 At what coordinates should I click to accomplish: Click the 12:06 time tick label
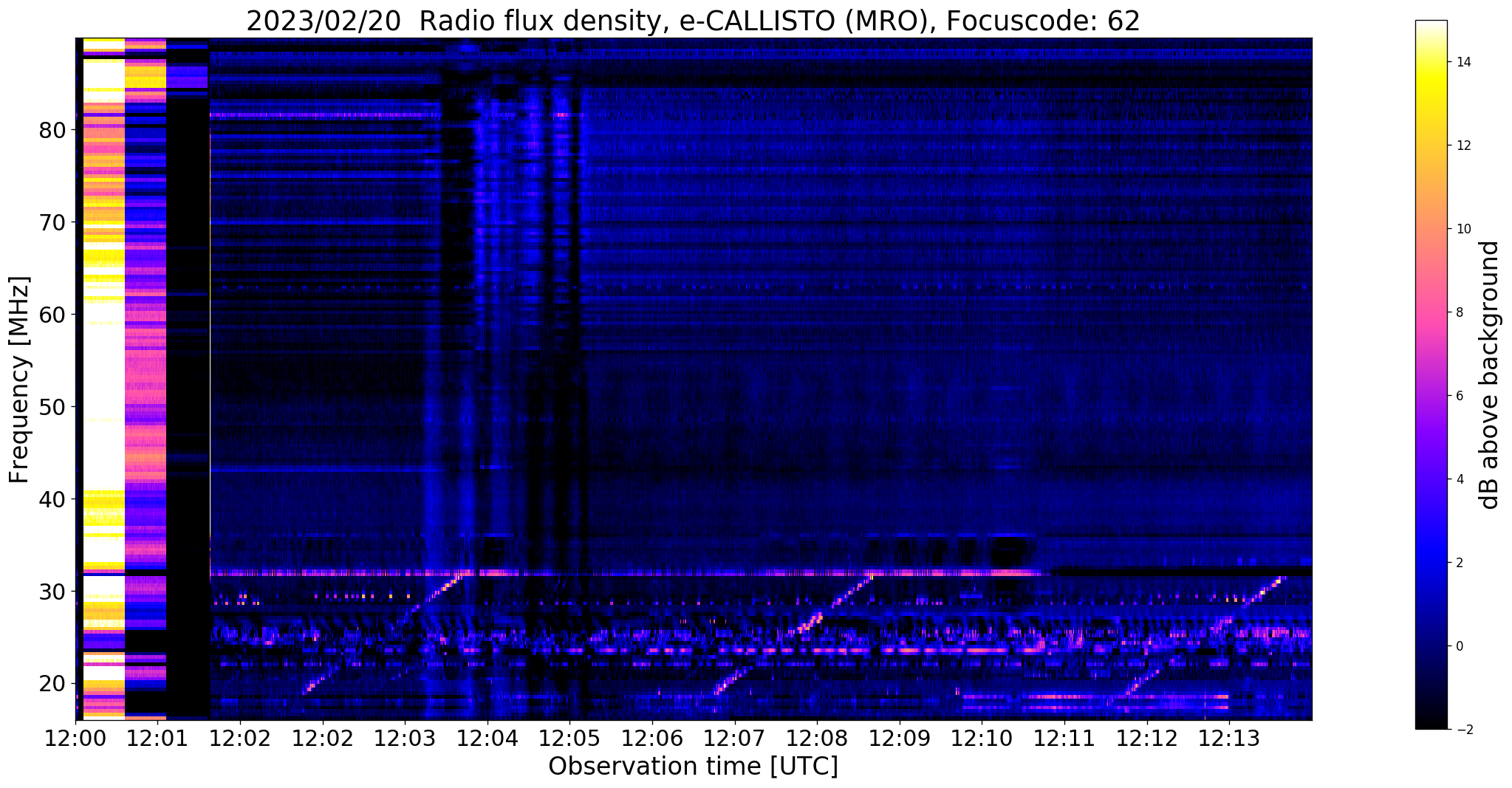[652, 738]
